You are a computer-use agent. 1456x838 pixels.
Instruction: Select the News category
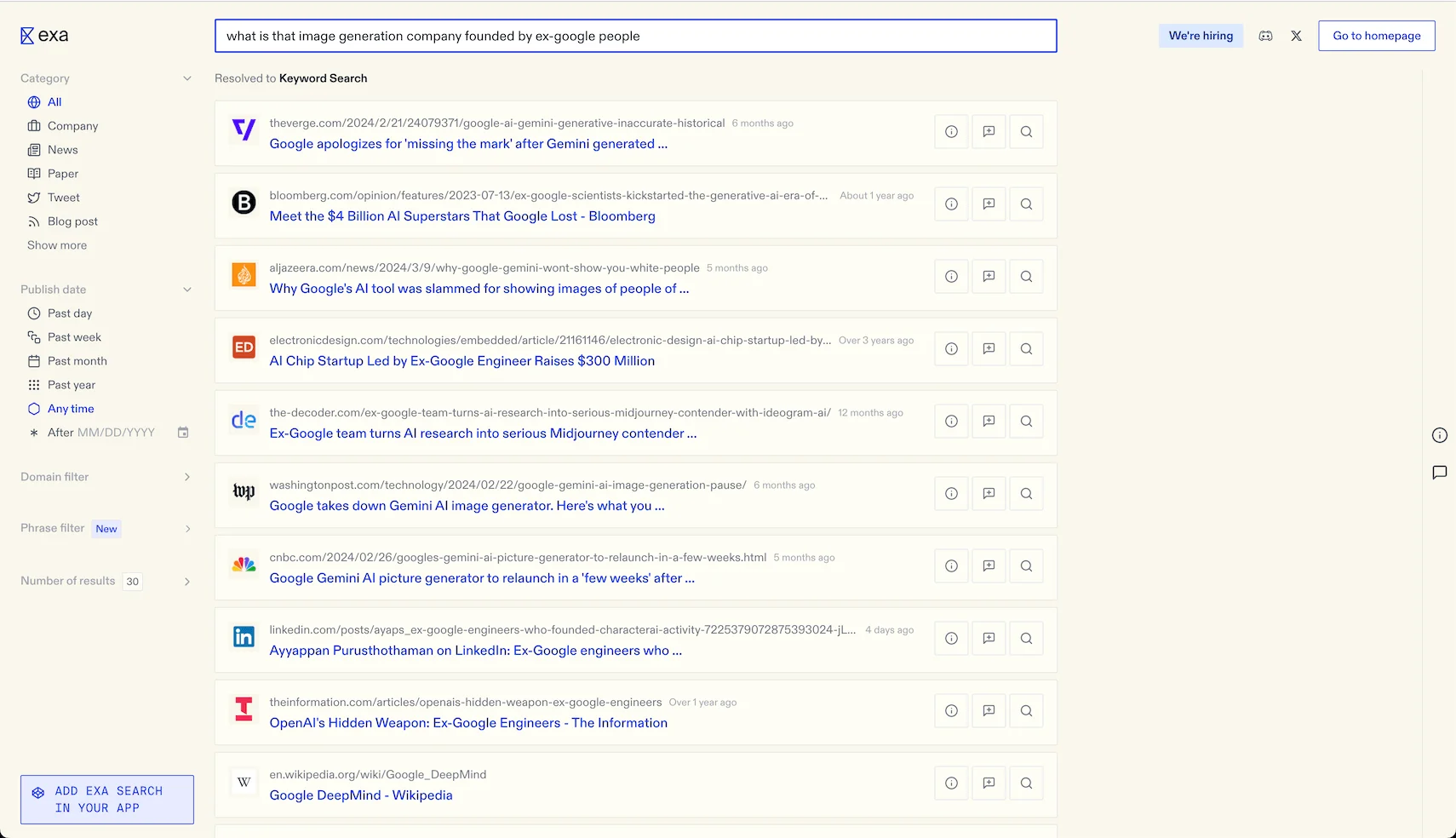coord(63,149)
